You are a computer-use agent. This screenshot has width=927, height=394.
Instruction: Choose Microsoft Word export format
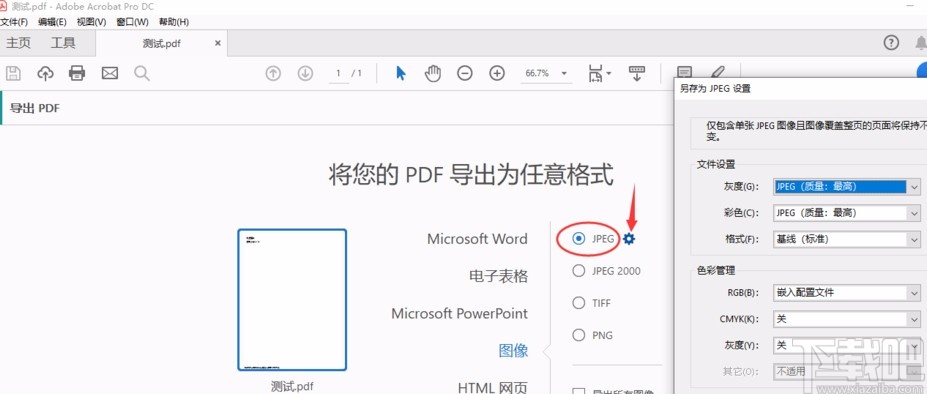pyautogui.click(x=477, y=239)
